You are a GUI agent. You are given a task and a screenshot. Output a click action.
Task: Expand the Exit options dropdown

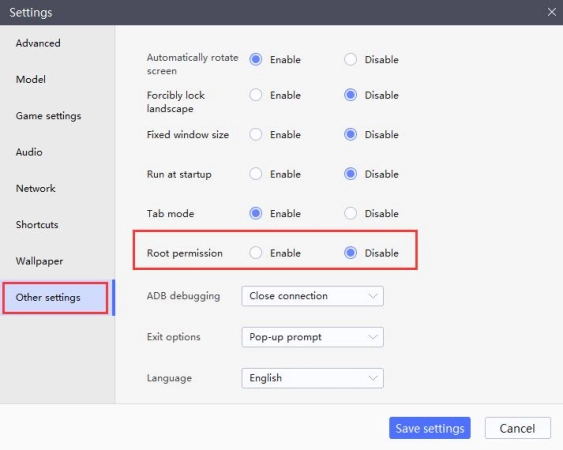[x=312, y=337]
